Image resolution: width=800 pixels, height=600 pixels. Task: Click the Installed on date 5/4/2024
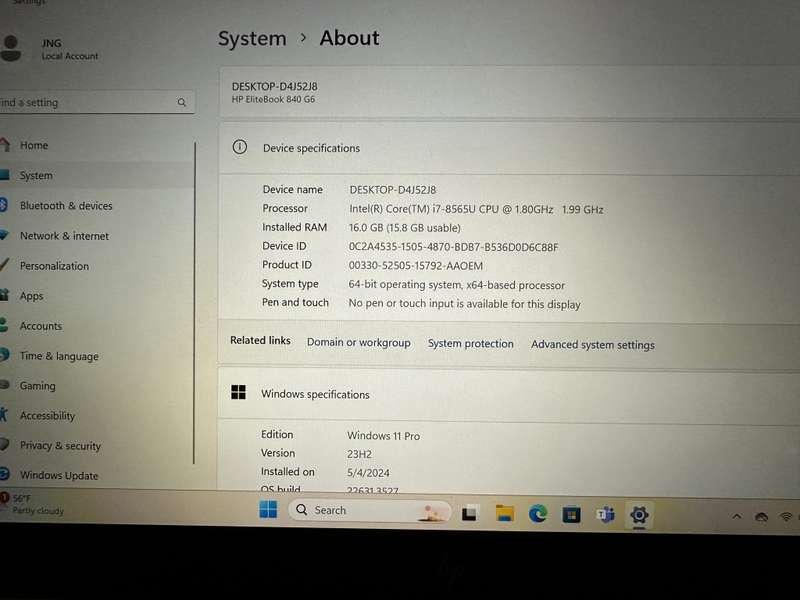[x=368, y=473]
